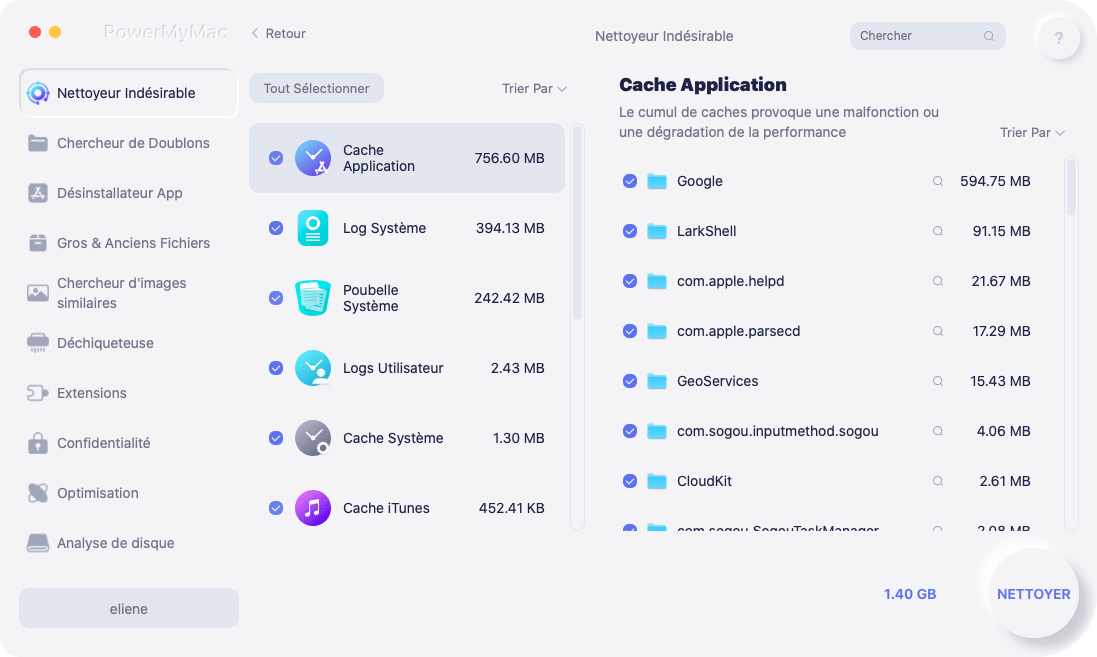Select the GeoServices folder name
The image size is (1097, 657).
click(x=717, y=381)
